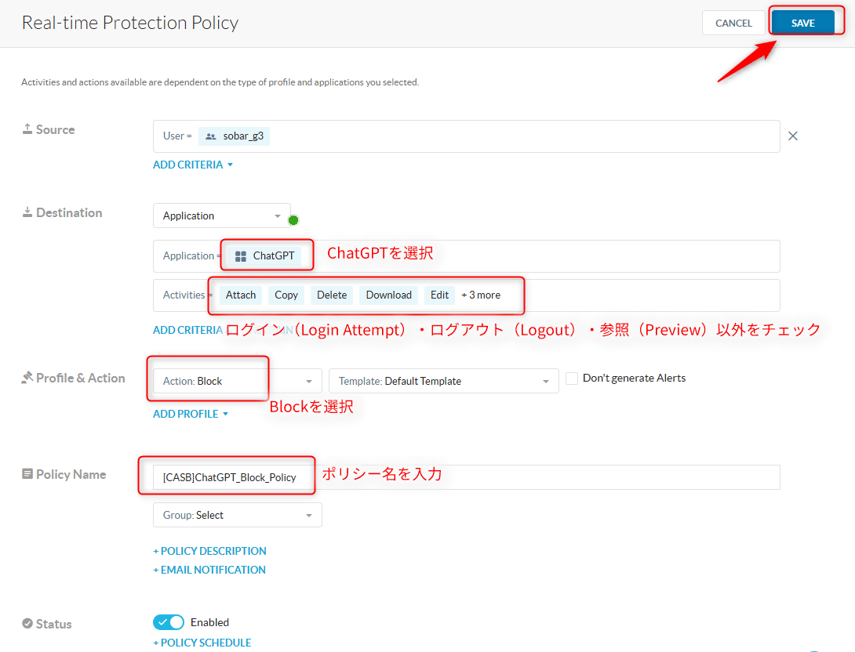
Task: Click the SAVE button
Action: (x=802, y=23)
